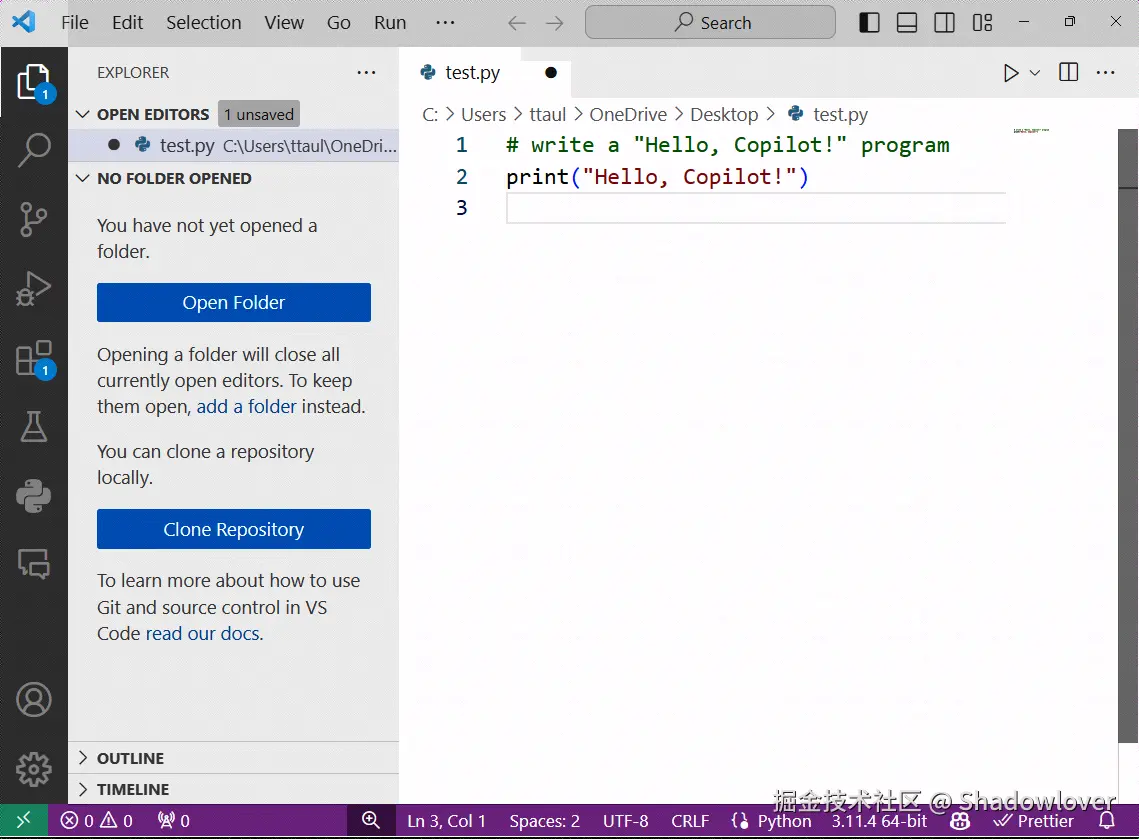Viewport: 1139px width, 839px height.
Task: Open Explorer Views and More Actions menu
Action: click(367, 73)
